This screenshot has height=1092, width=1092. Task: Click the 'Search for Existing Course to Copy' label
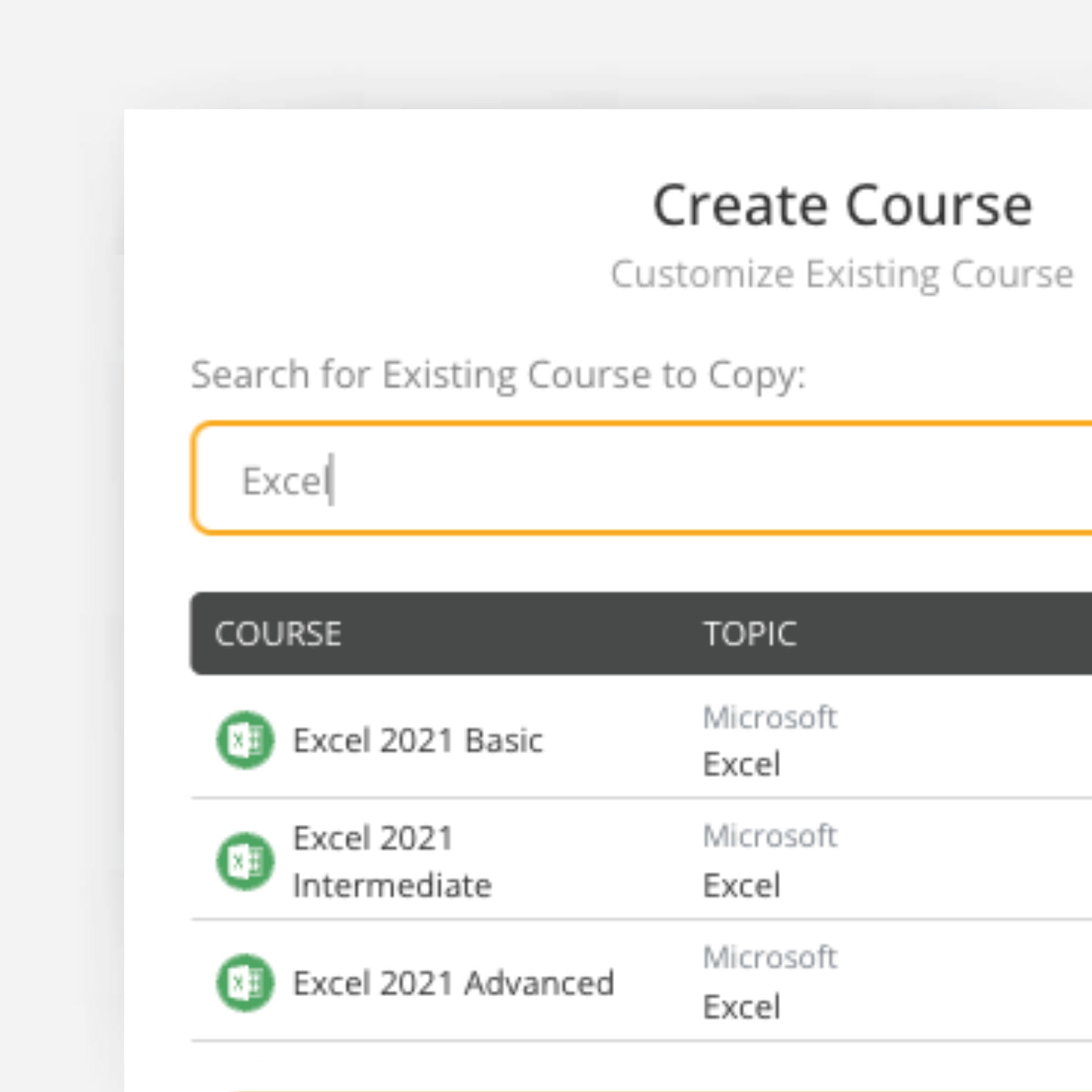coord(497,374)
